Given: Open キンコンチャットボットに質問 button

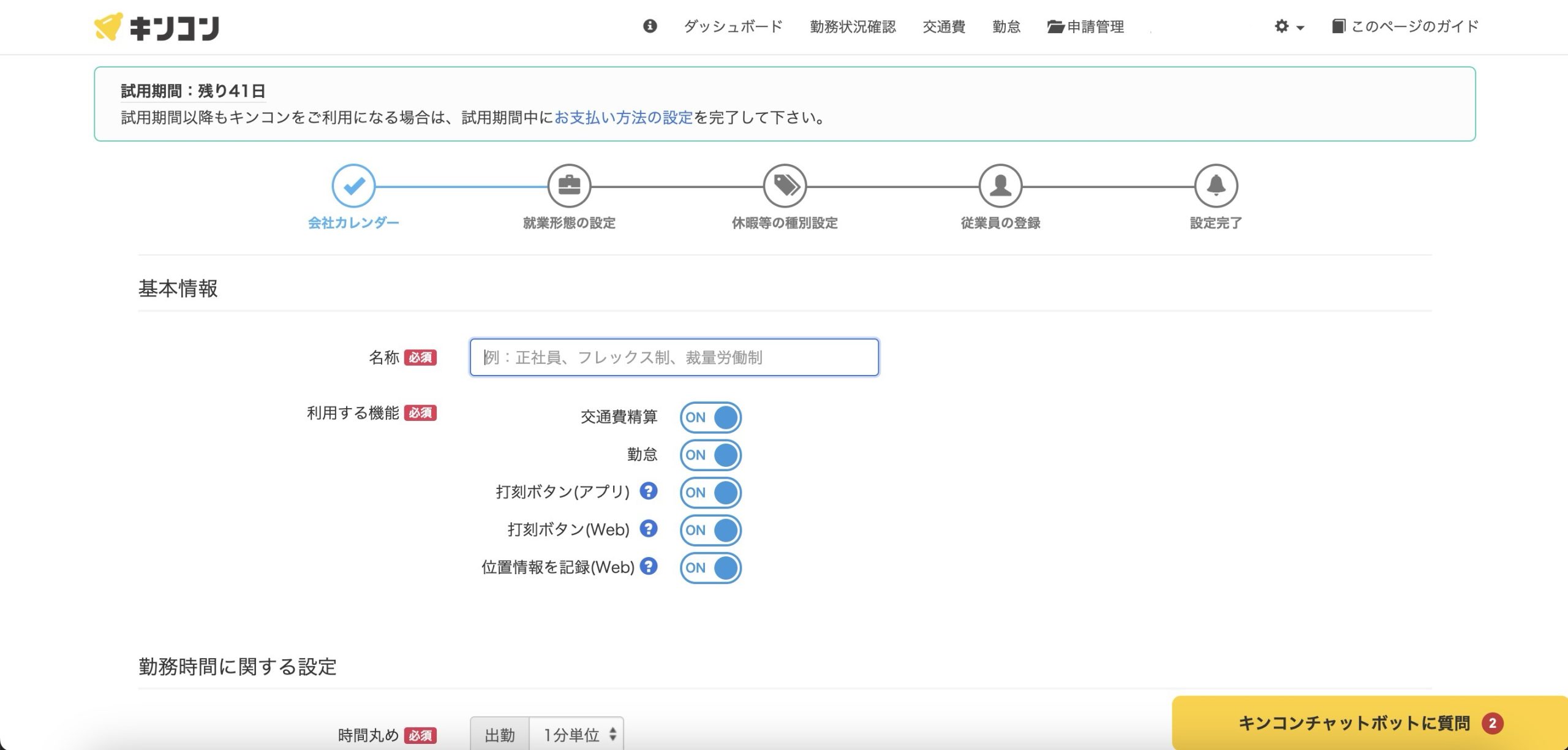Looking at the screenshot, I should [1370, 723].
